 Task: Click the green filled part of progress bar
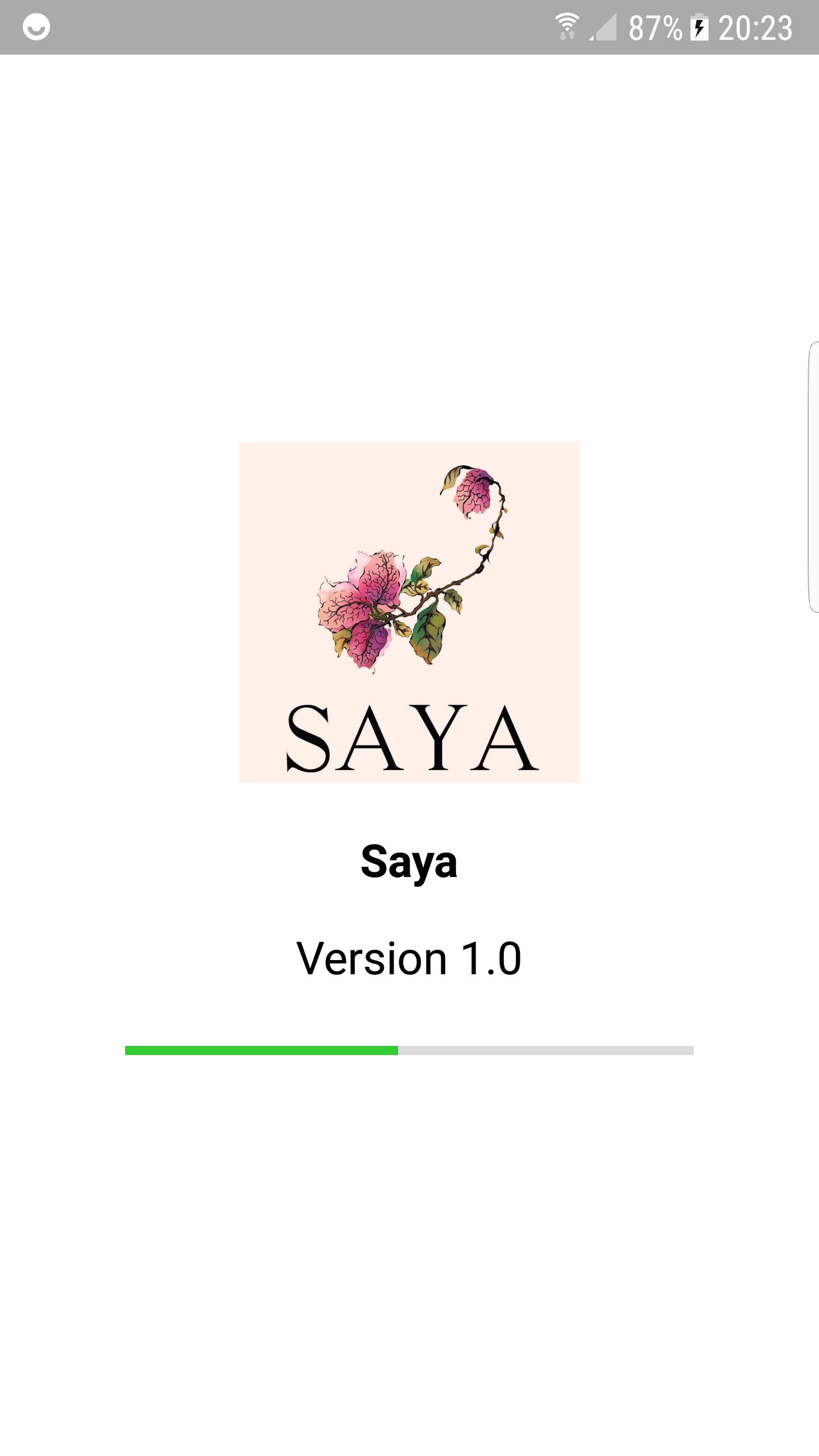point(262,1050)
